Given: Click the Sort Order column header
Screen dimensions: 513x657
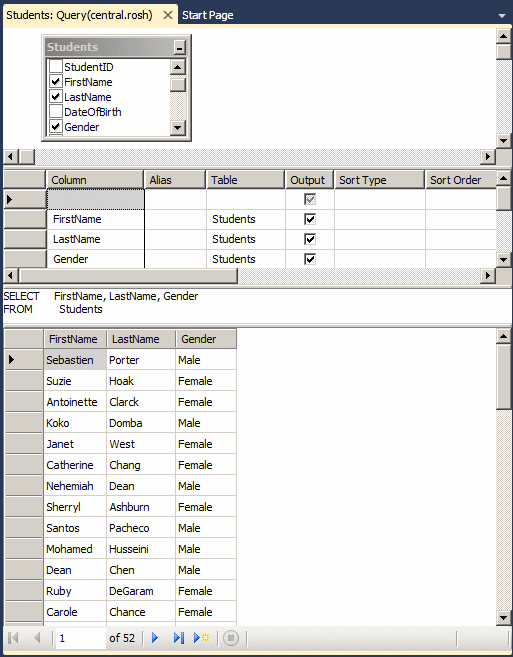Looking at the screenshot, I should (x=461, y=180).
